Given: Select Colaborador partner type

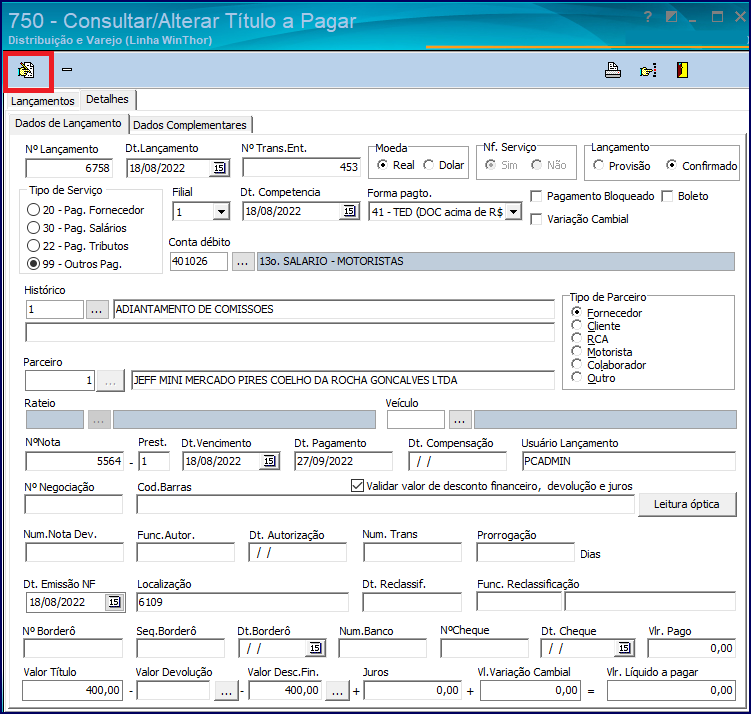Looking at the screenshot, I should [577, 364].
